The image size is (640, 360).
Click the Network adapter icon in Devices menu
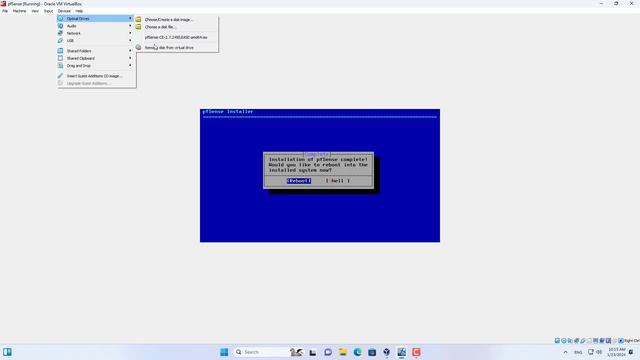60,33
